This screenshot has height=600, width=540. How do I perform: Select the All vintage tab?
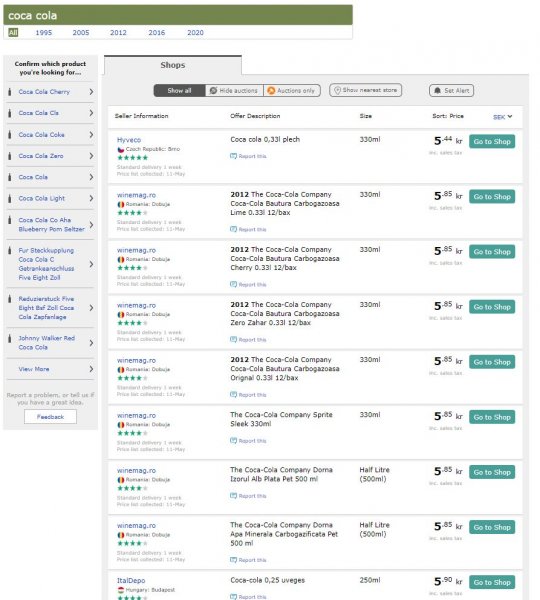[13, 33]
